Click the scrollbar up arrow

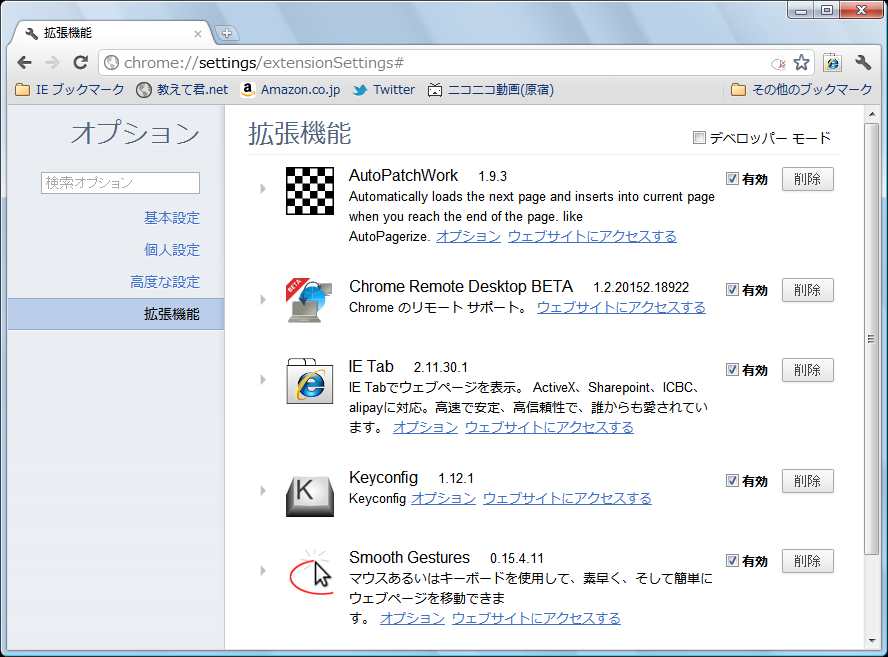[x=872, y=114]
